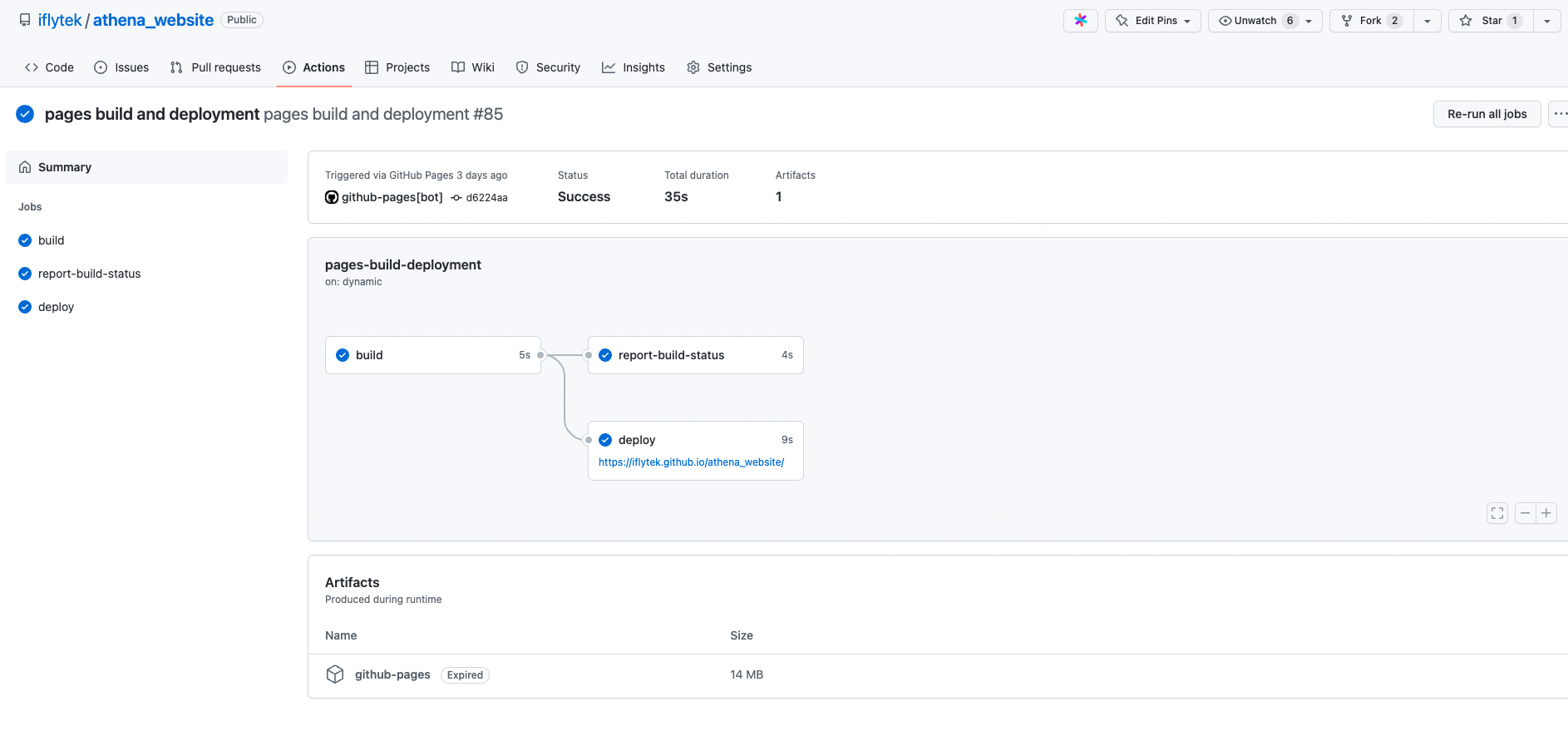Select the Actions tab
The height and width of the screenshot is (731, 1568).
point(313,67)
